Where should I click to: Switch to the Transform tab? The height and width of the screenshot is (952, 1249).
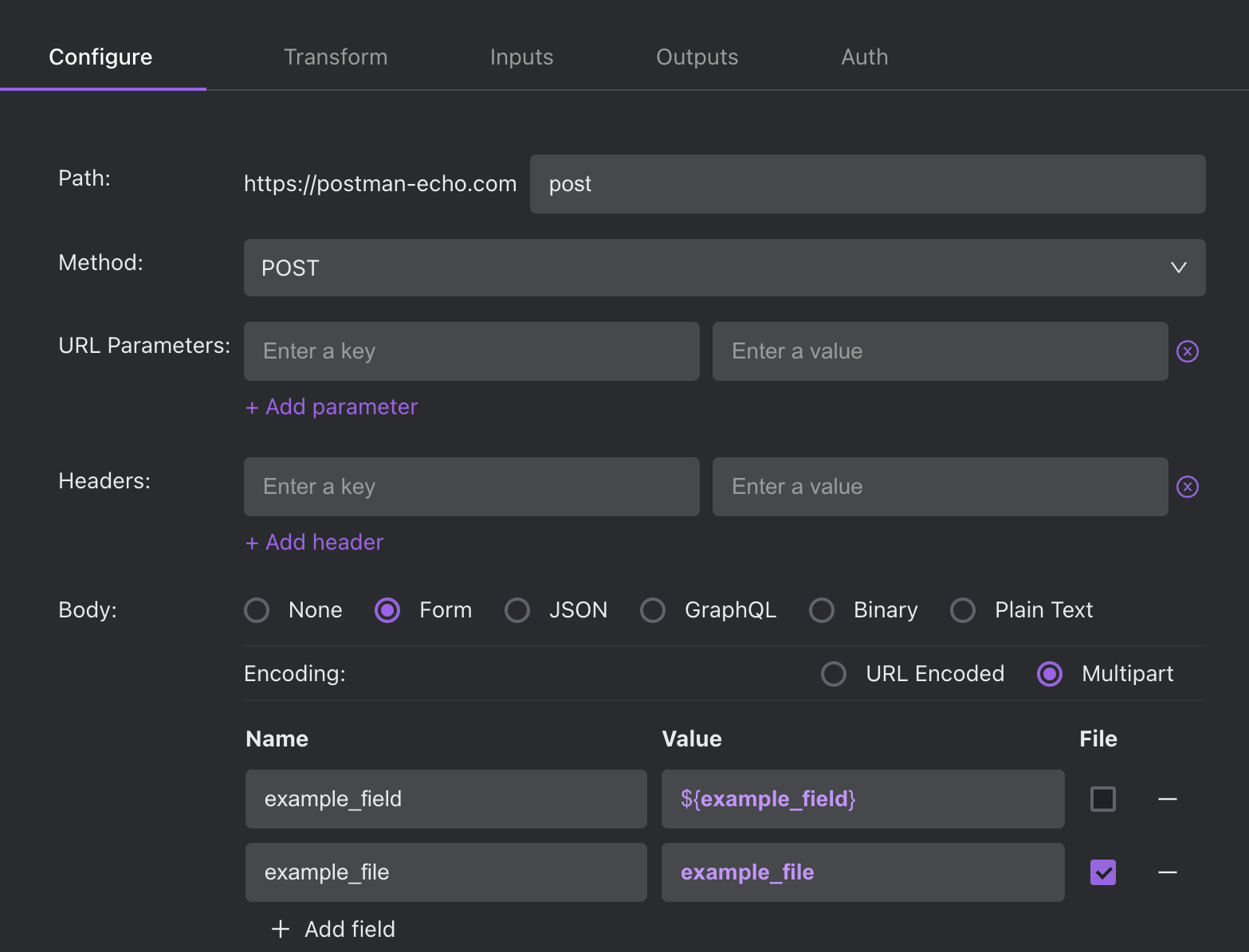(336, 57)
